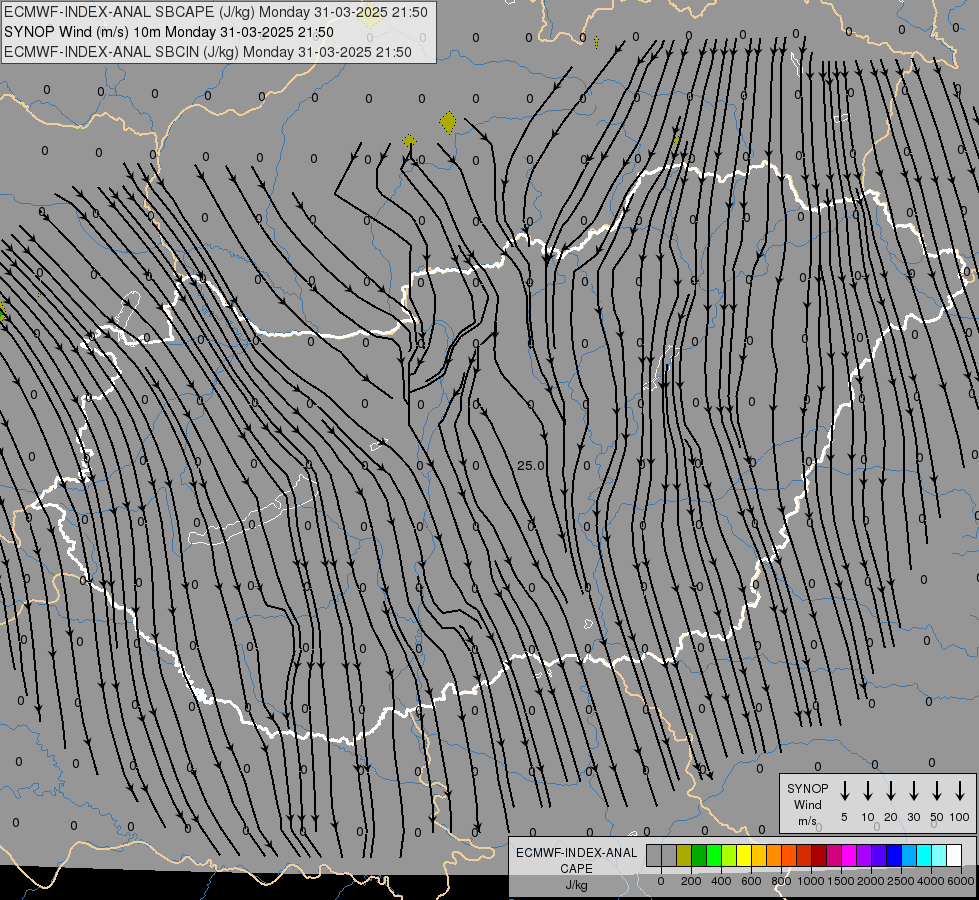Click the SYNOP Wind 10m title line
Viewport: 979px width, 900px height.
click(x=169, y=32)
